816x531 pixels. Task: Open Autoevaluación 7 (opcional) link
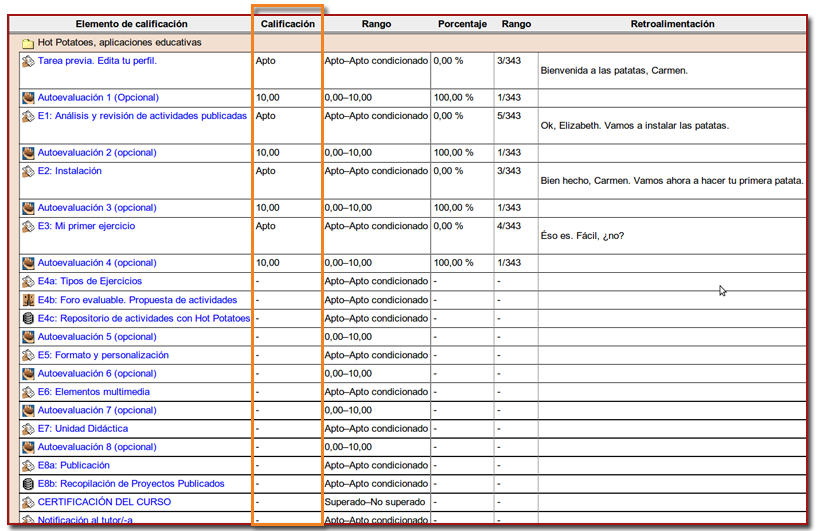coord(97,410)
